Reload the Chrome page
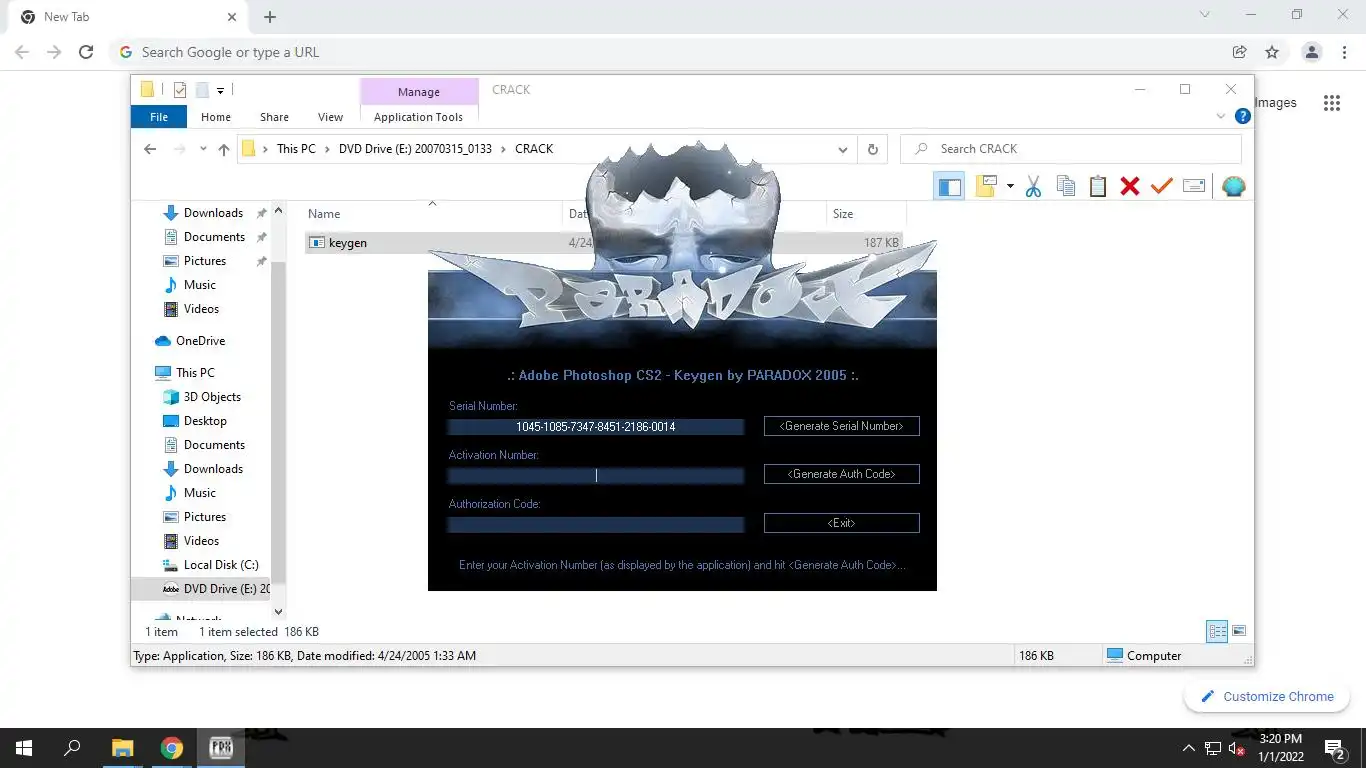 [x=86, y=52]
